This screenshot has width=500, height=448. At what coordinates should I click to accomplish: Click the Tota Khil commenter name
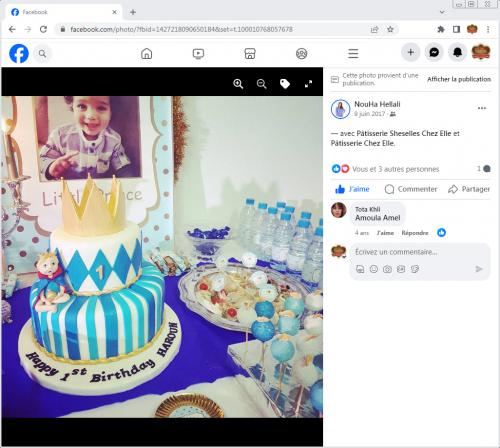coord(367,209)
